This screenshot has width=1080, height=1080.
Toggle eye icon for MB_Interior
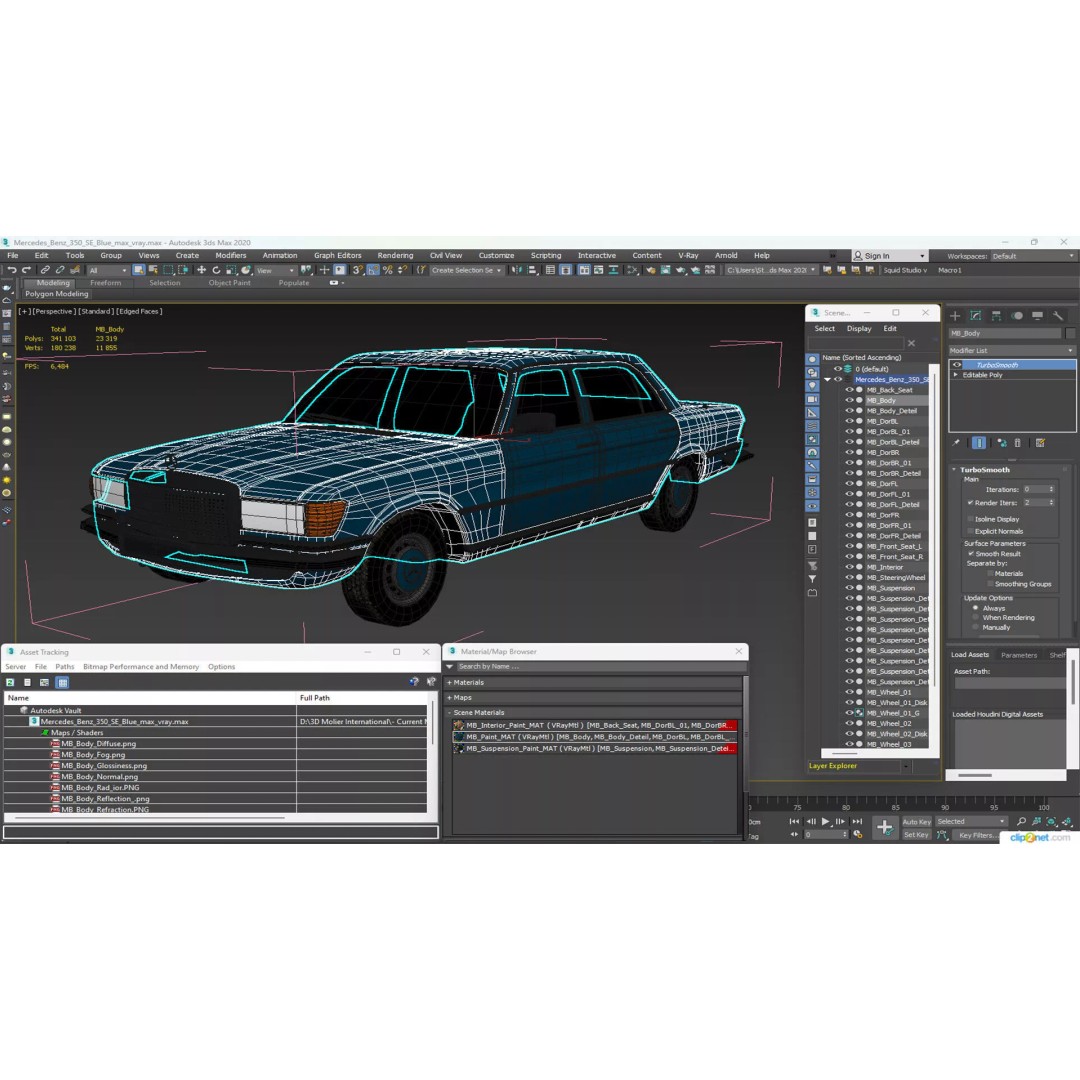coord(849,567)
